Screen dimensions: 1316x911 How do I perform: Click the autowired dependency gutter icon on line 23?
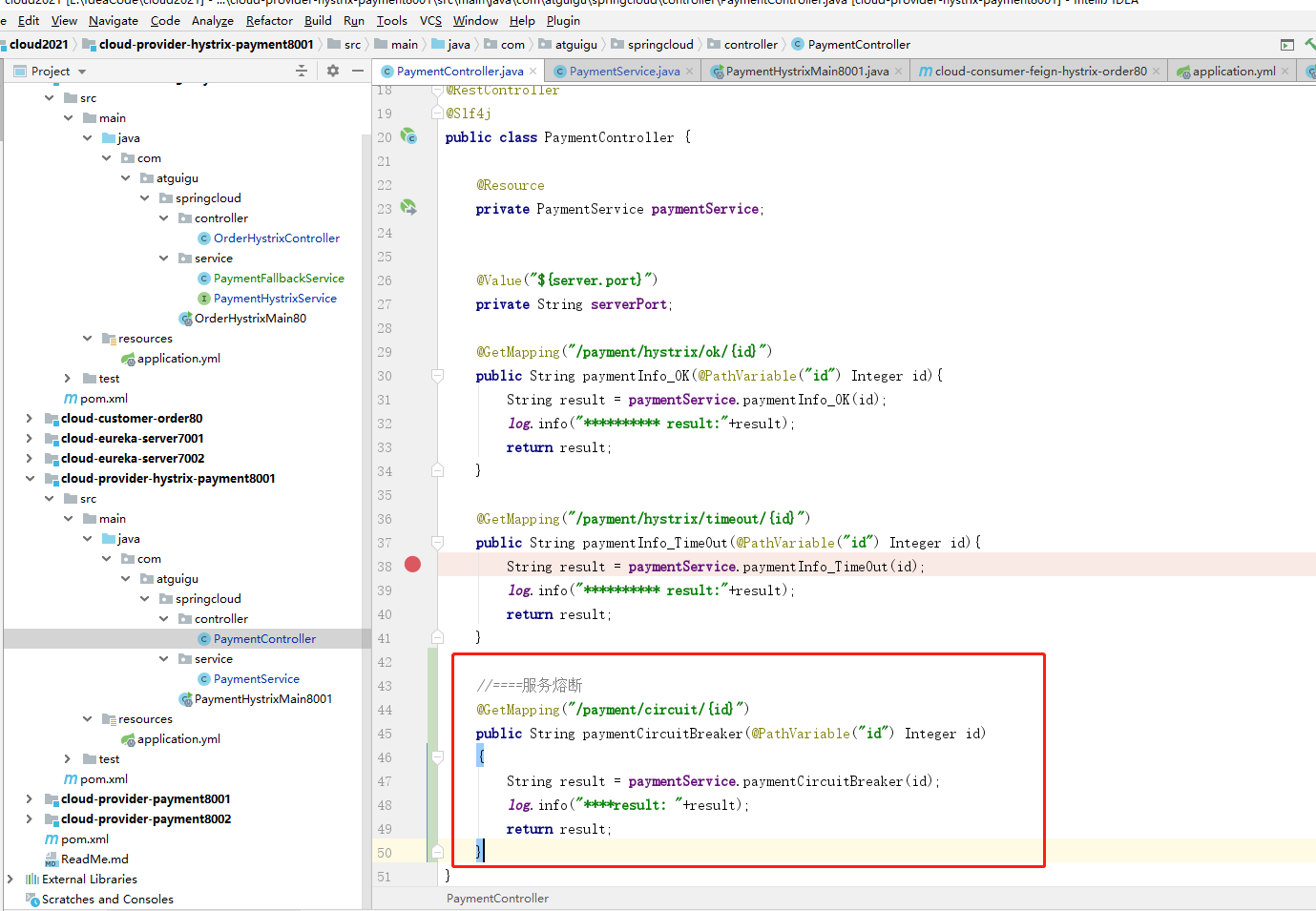(408, 207)
